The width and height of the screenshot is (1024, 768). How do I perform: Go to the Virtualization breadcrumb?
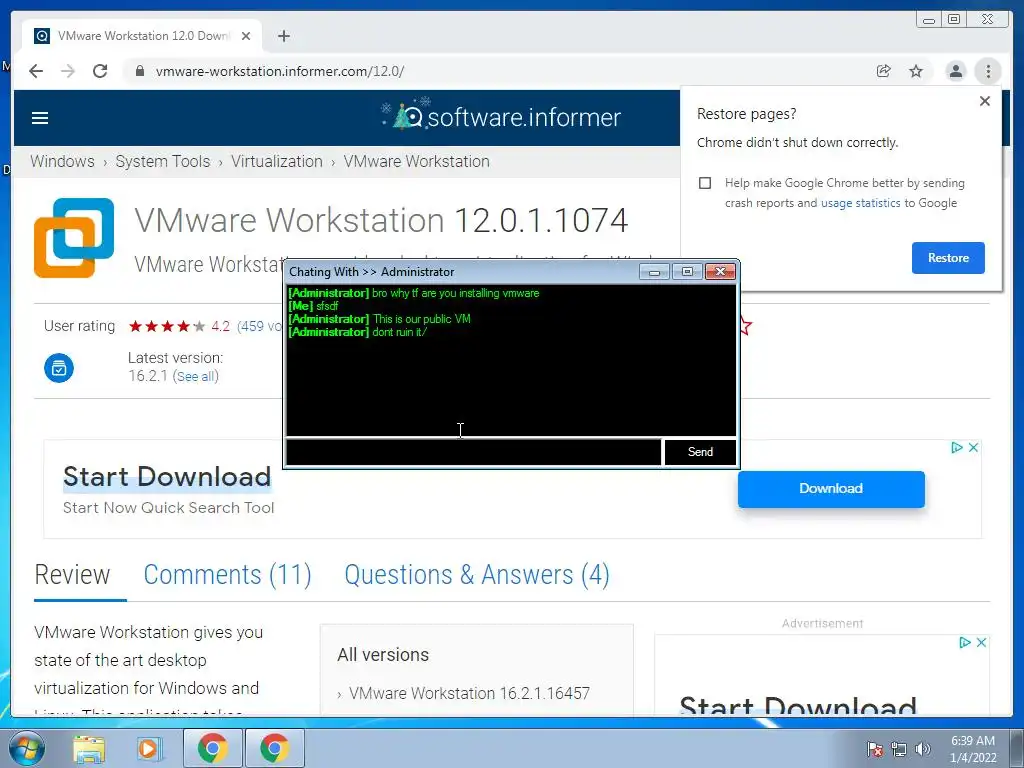tap(276, 161)
